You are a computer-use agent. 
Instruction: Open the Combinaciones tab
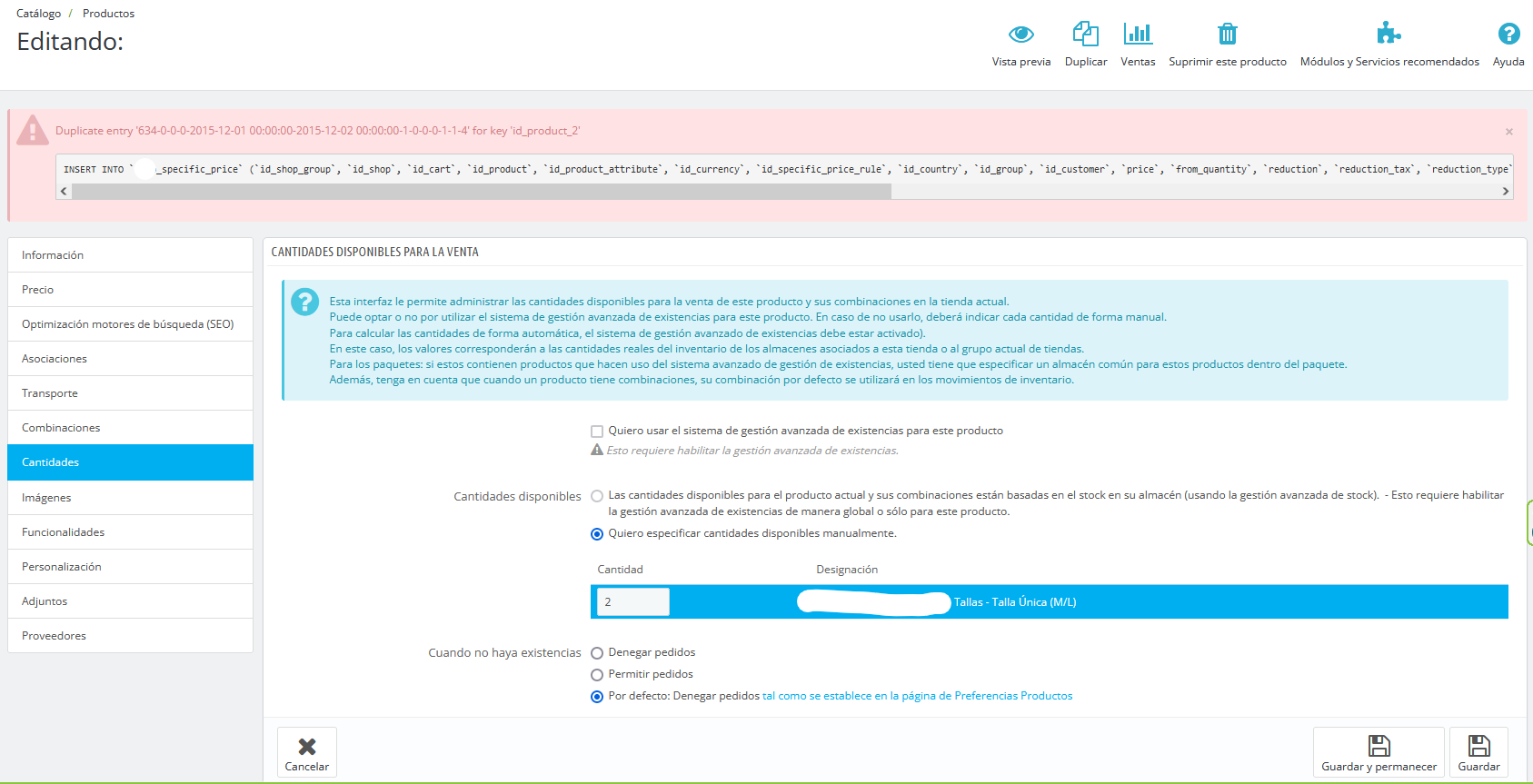(x=130, y=428)
